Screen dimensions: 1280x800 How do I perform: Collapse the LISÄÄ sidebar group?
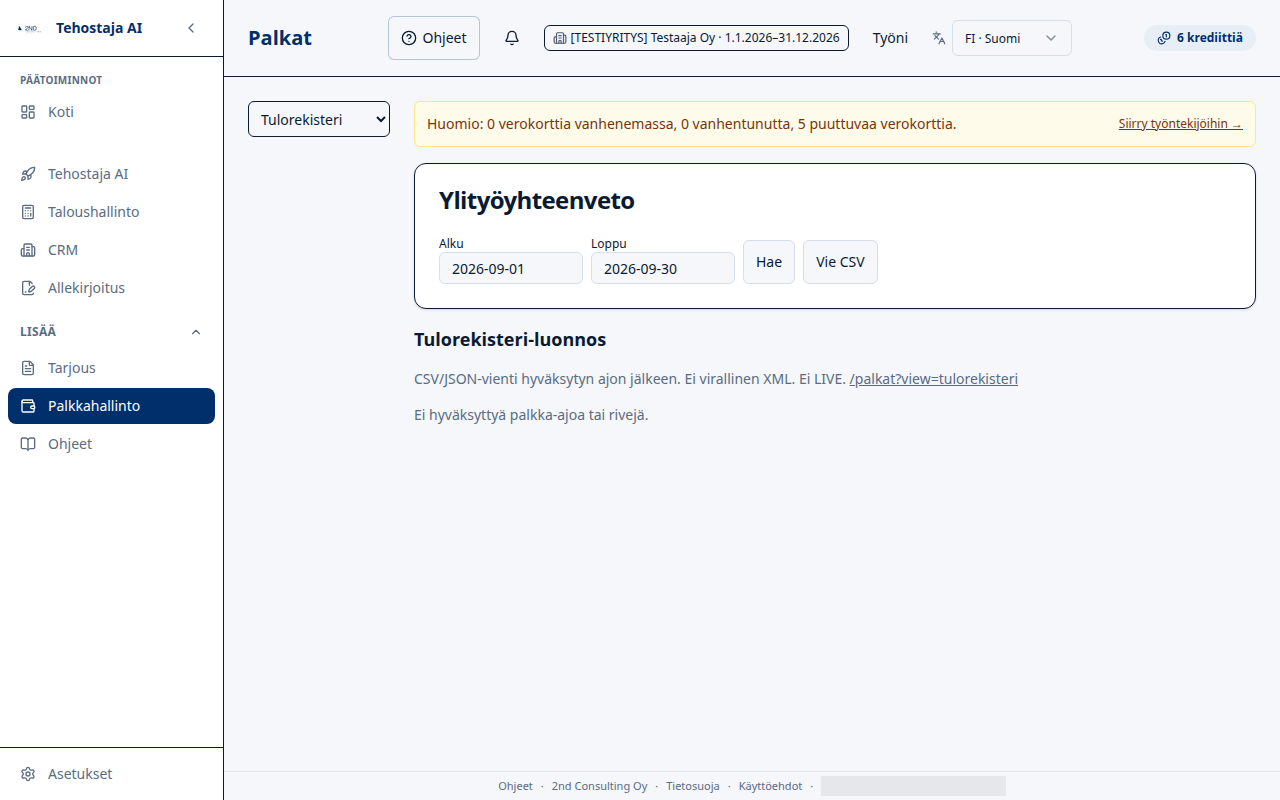(x=196, y=332)
